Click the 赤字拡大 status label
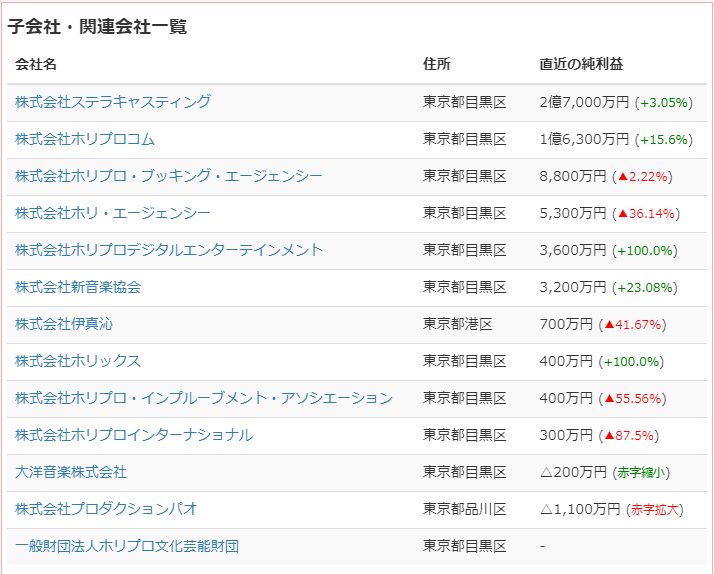 click(x=655, y=510)
